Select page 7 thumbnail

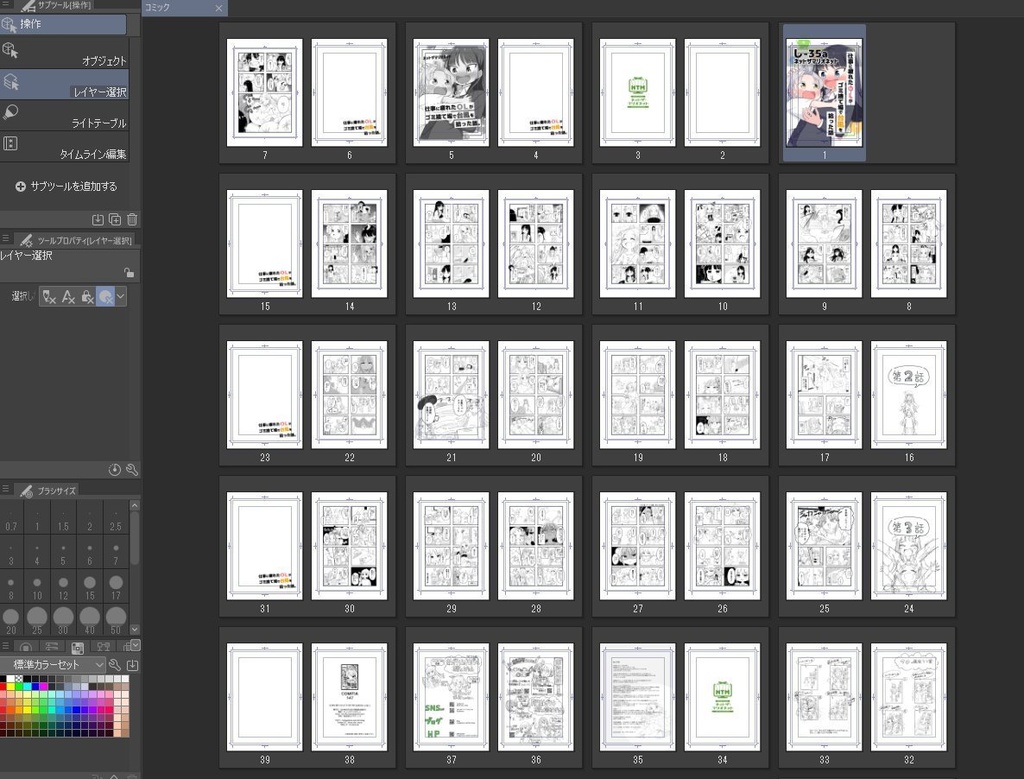click(264, 93)
